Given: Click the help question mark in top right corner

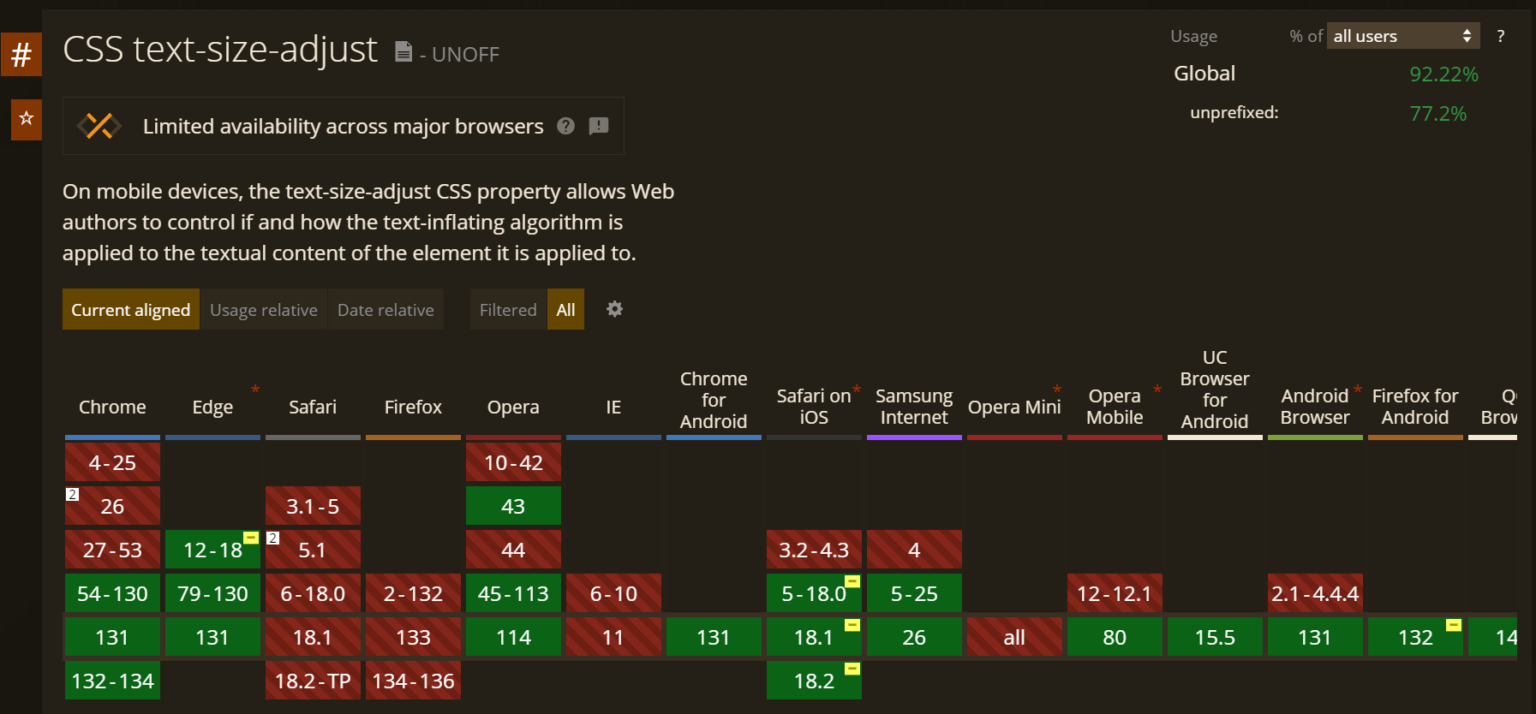Looking at the screenshot, I should tap(1500, 36).
